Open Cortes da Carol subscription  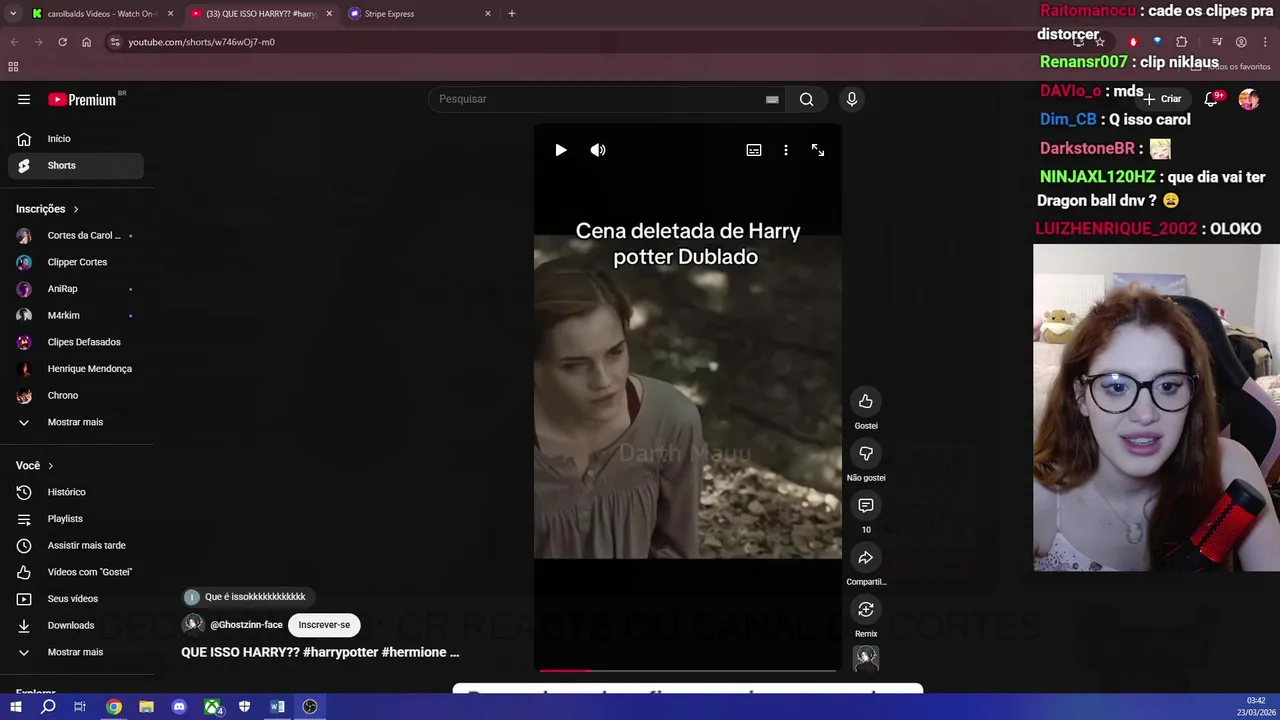click(x=76, y=235)
